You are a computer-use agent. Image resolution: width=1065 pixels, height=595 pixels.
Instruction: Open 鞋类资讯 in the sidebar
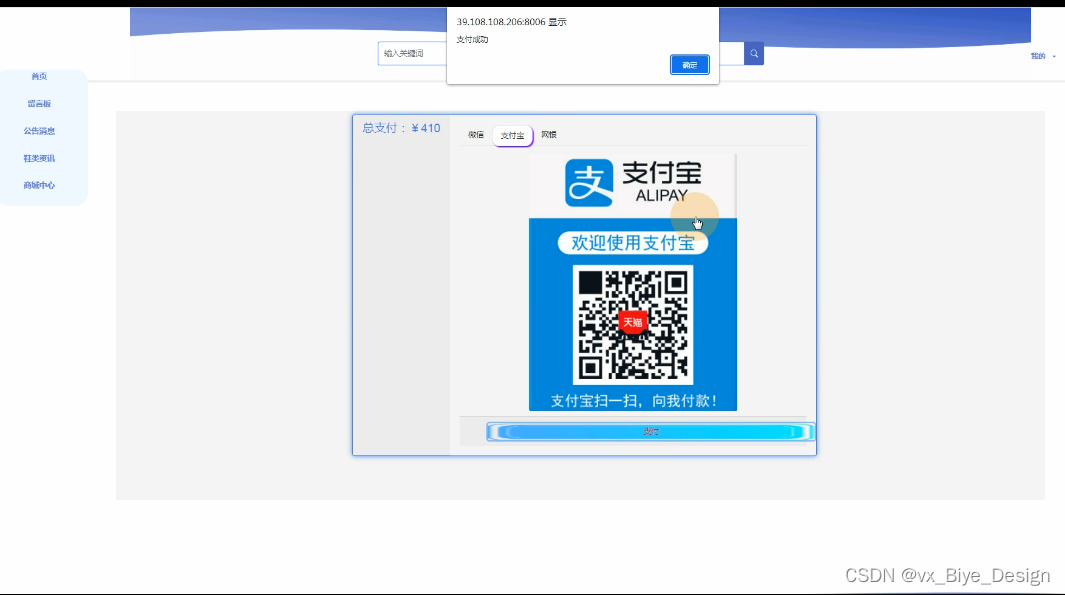click(x=39, y=158)
